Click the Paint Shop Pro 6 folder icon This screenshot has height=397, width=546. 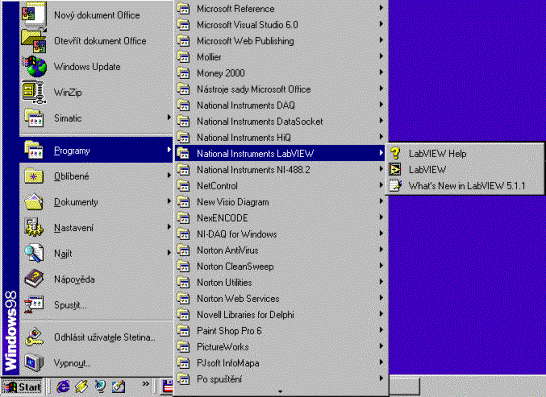(183, 330)
